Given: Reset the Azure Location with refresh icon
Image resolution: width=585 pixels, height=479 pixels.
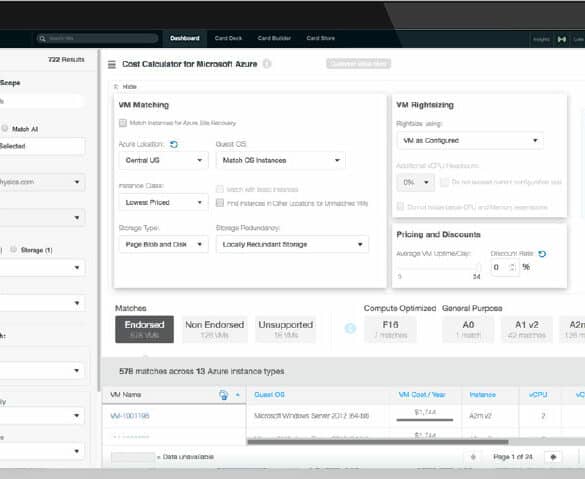Looking at the screenshot, I should click(x=174, y=144).
